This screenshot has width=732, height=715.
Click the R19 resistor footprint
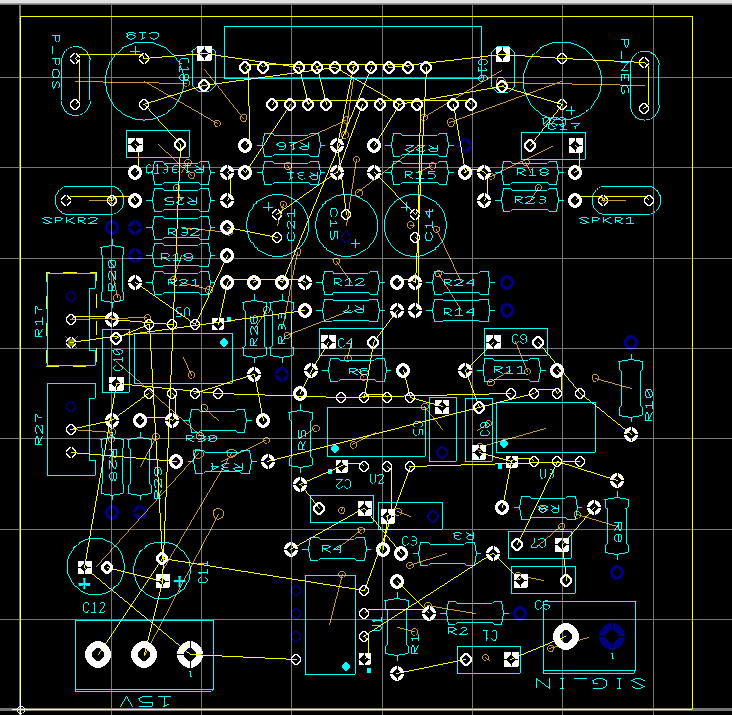[x=181, y=256]
